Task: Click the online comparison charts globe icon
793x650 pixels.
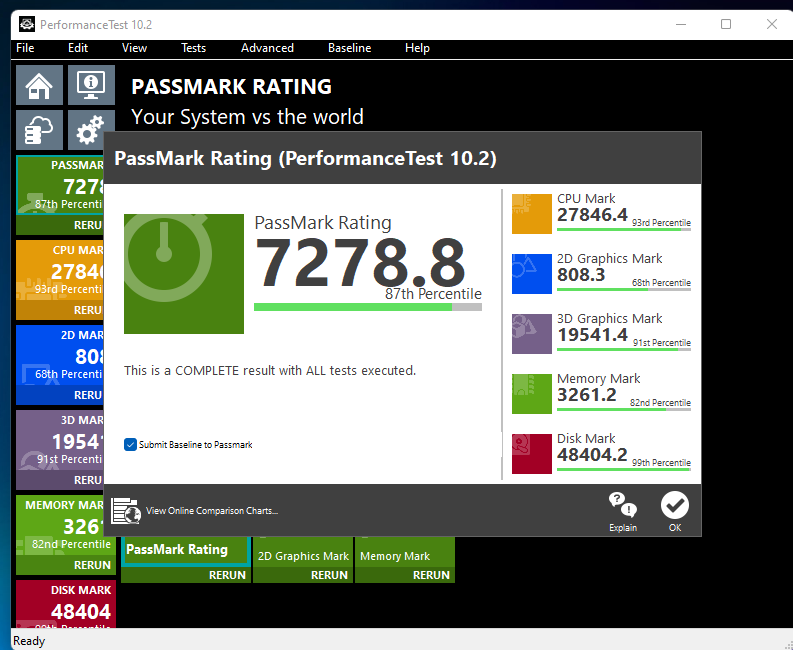Action: click(x=125, y=511)
